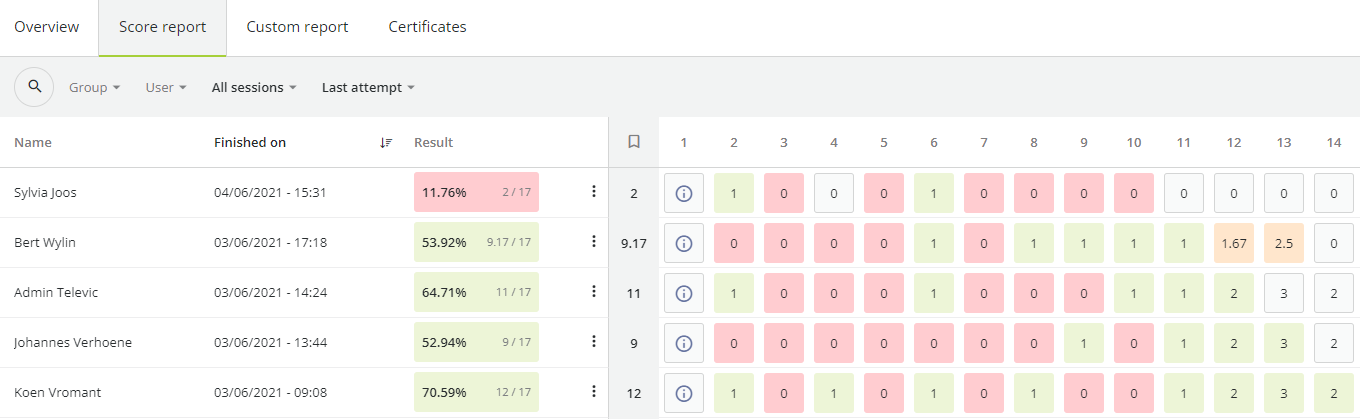Expand the User filter dropdown
The image size is (1360, 419).
tap(166, 87)
